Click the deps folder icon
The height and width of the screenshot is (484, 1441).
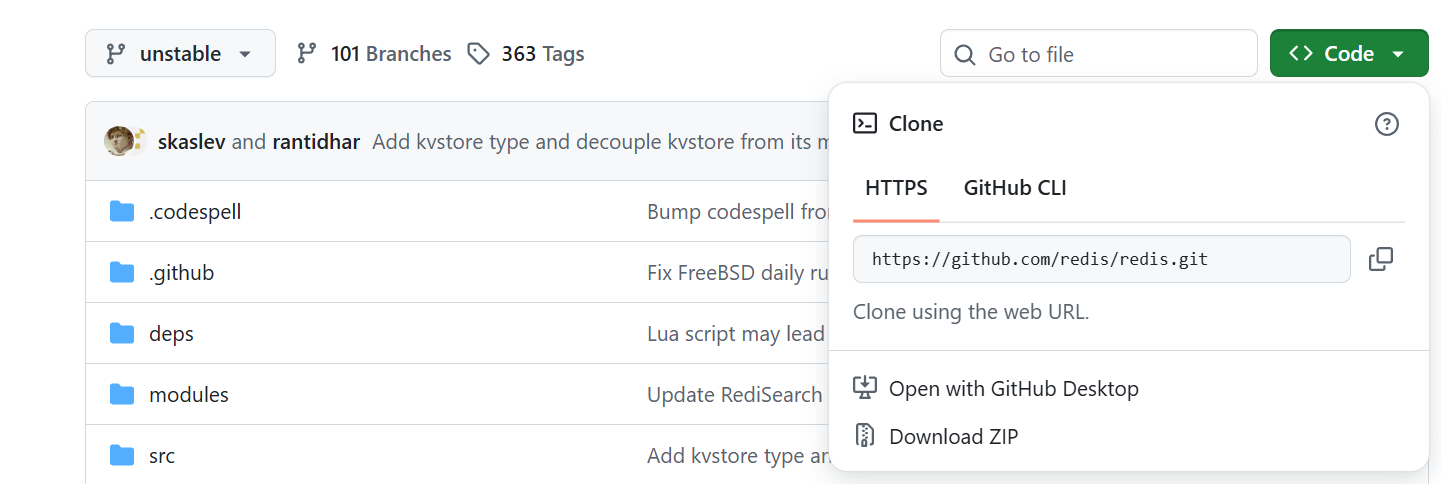122,333
